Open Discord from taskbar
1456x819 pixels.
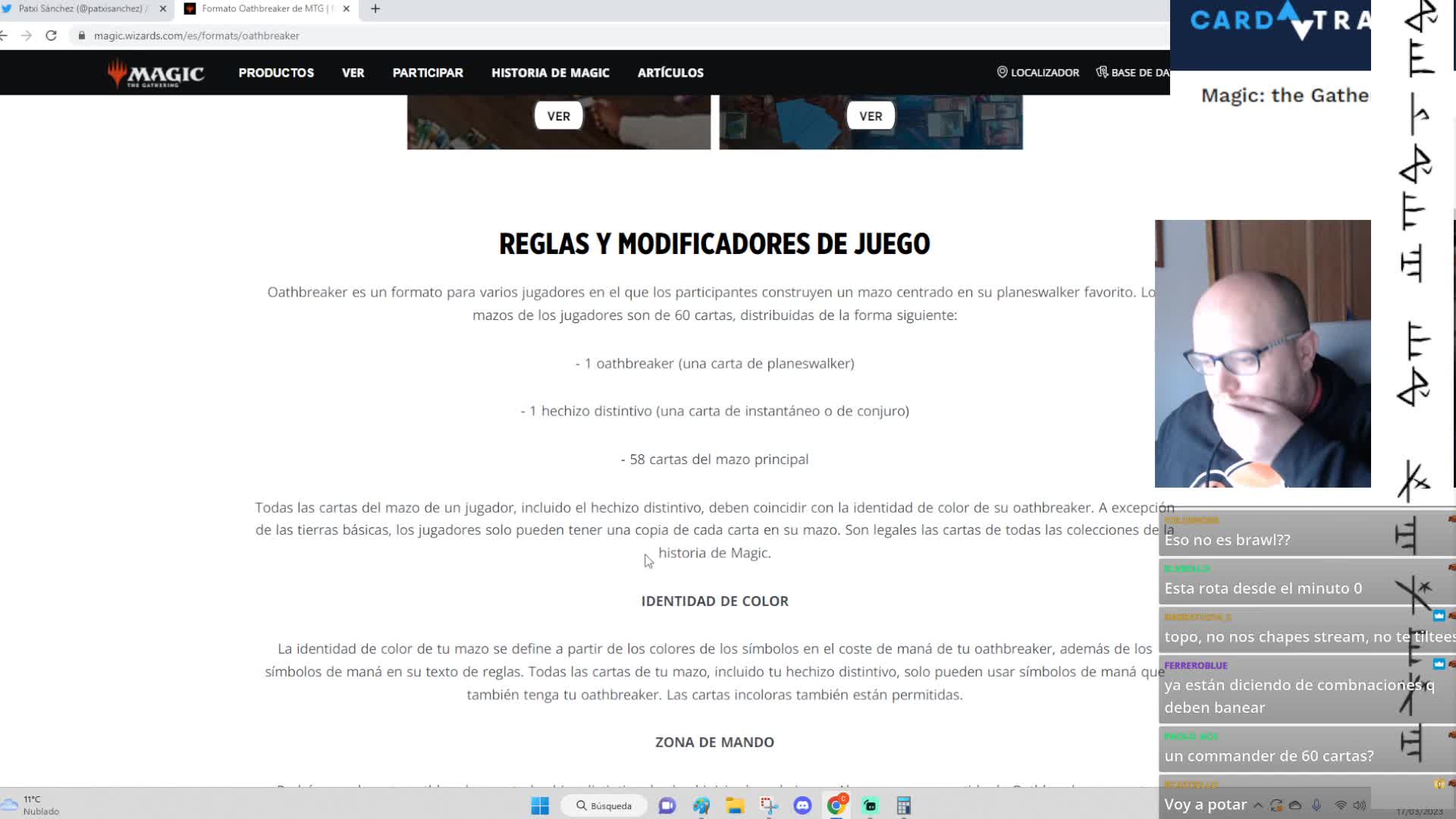[x=802, y=805]
